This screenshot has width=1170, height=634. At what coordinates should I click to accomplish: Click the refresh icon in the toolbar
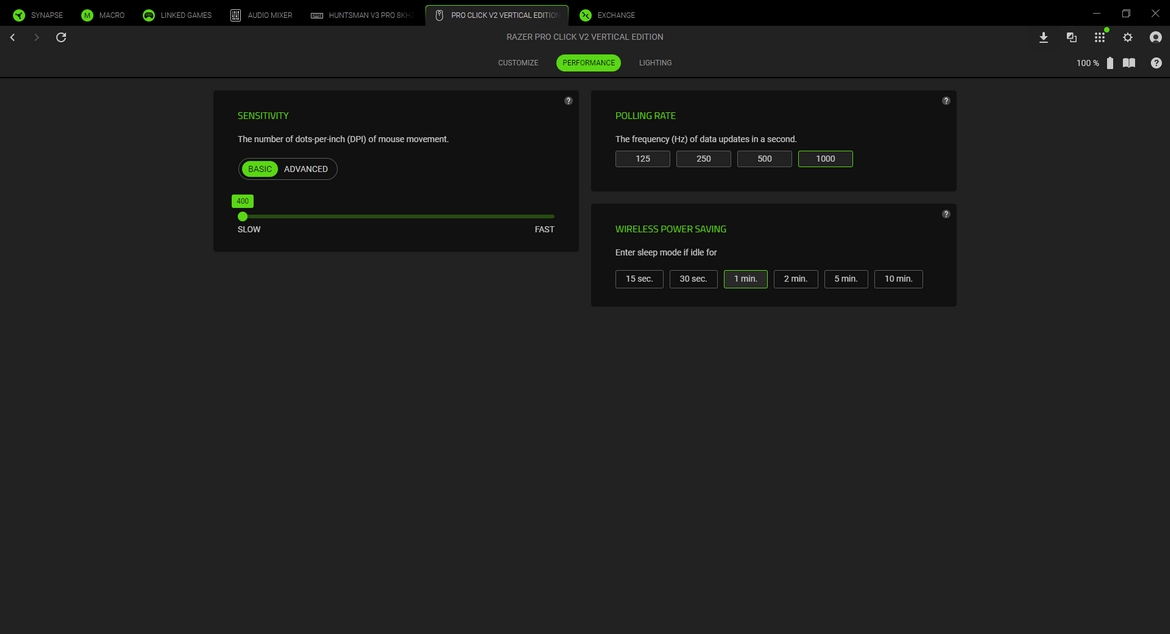pyautogui.click(x=61, y=37)
